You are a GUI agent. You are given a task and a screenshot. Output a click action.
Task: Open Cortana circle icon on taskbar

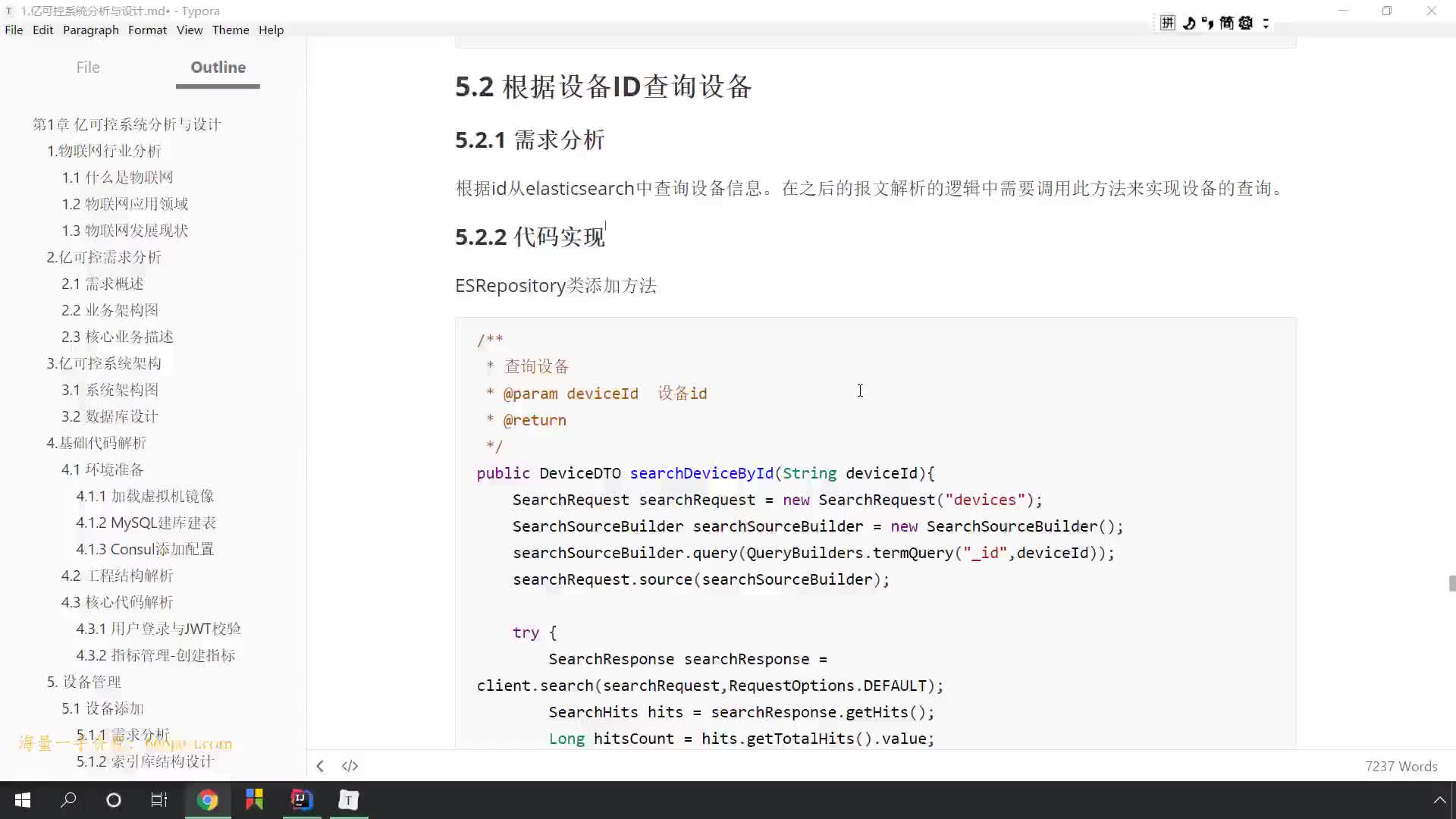[114, 800]
